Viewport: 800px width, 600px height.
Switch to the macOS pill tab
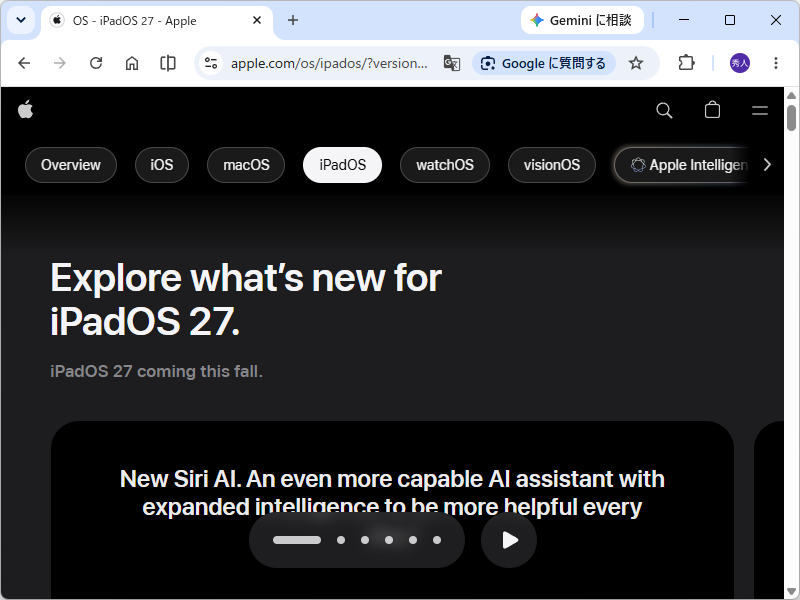click(x=246, y=165)
